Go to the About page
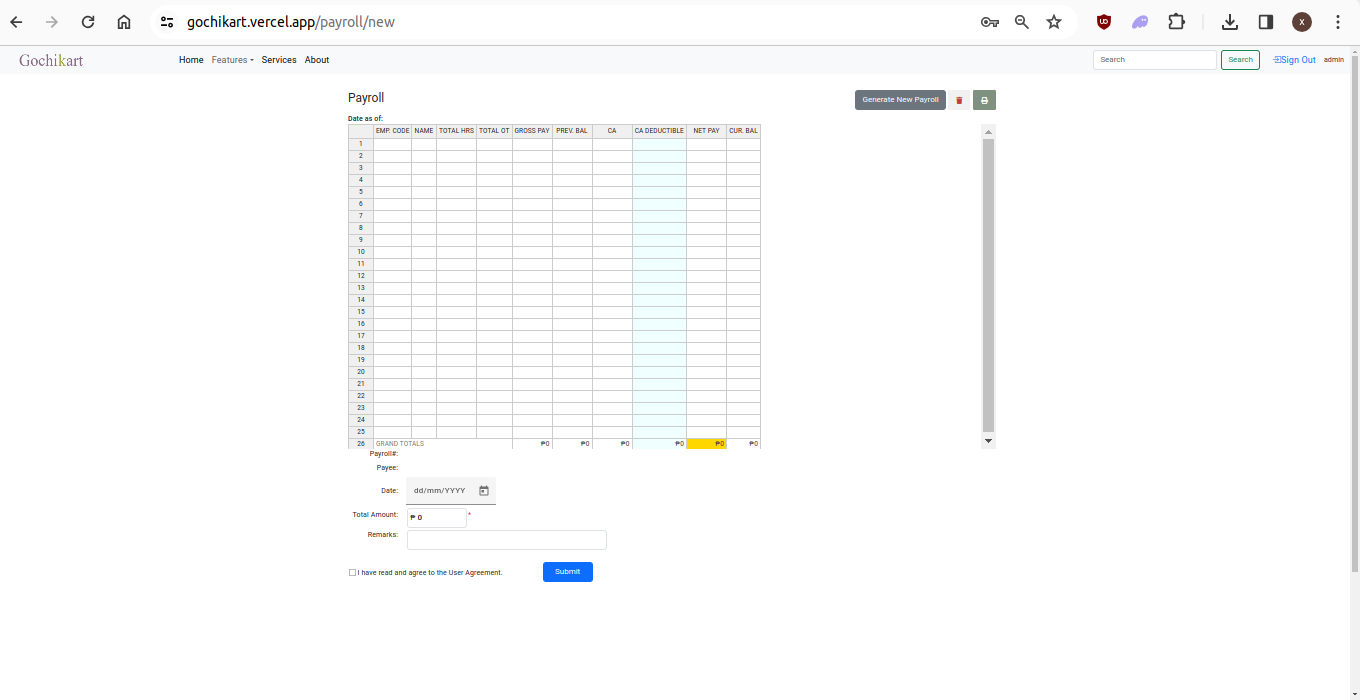The height and width of the screenshot is (700, 1360). pos(317,60)
